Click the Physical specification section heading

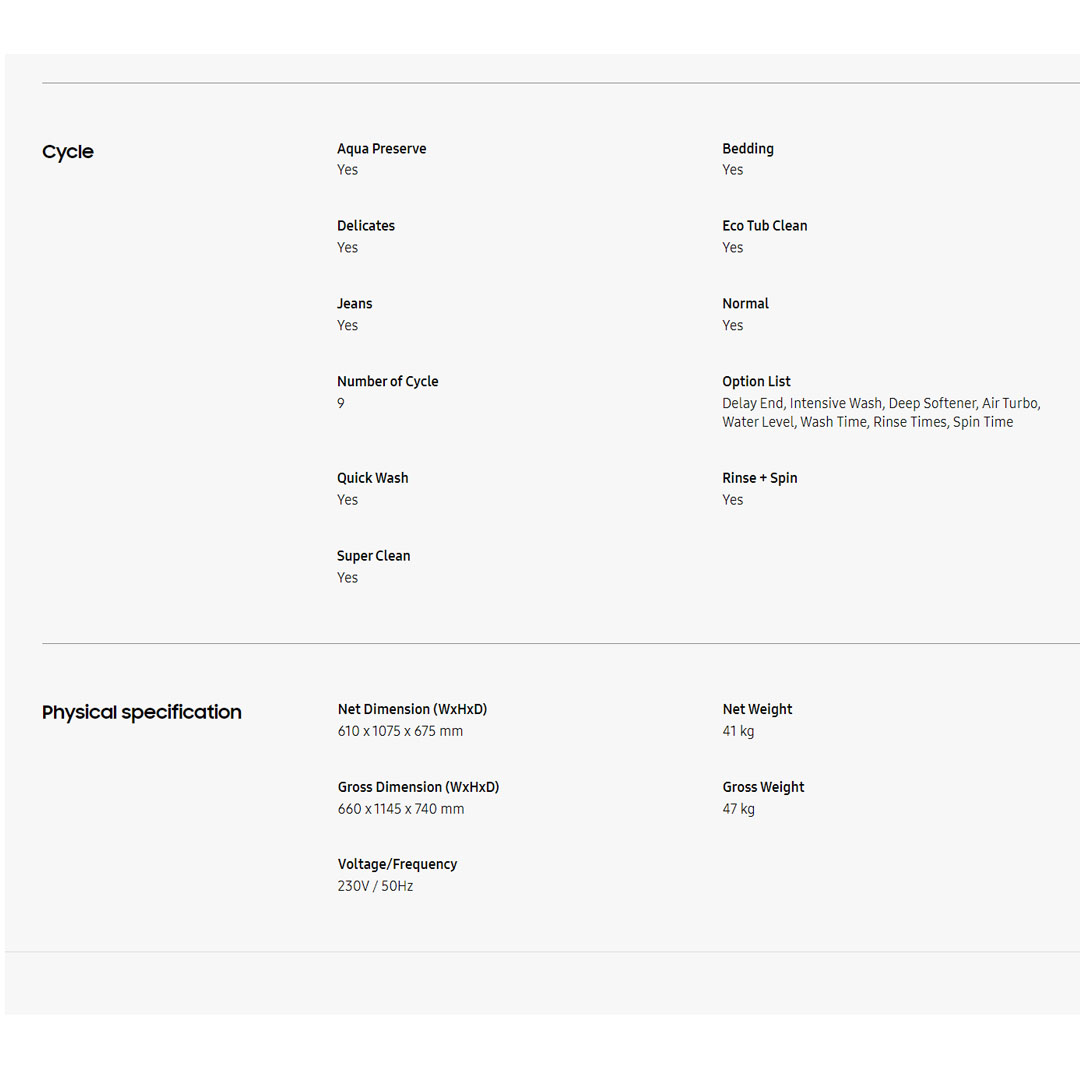(142, 712)
